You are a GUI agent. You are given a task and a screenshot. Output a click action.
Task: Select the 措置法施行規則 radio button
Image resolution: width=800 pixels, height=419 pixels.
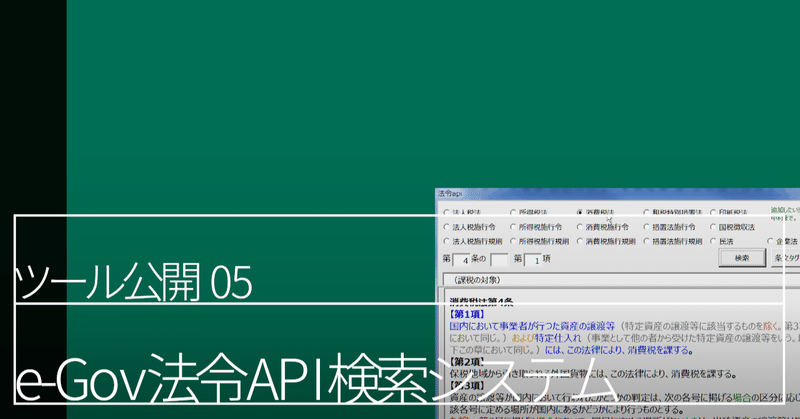(646, 241)
